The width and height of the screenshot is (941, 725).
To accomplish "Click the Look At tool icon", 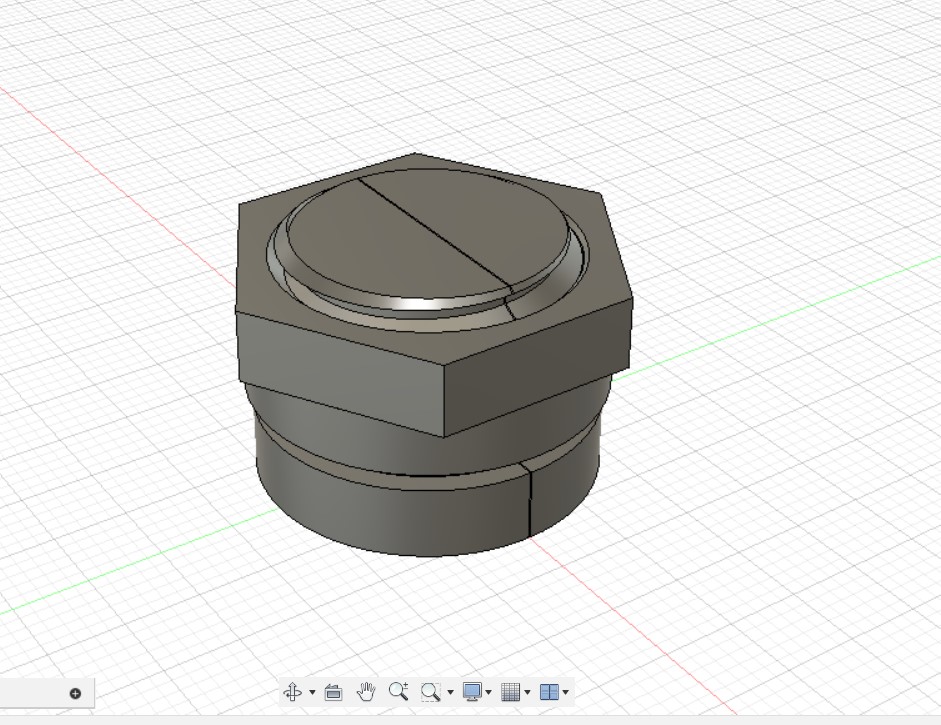I will [333, 692].
